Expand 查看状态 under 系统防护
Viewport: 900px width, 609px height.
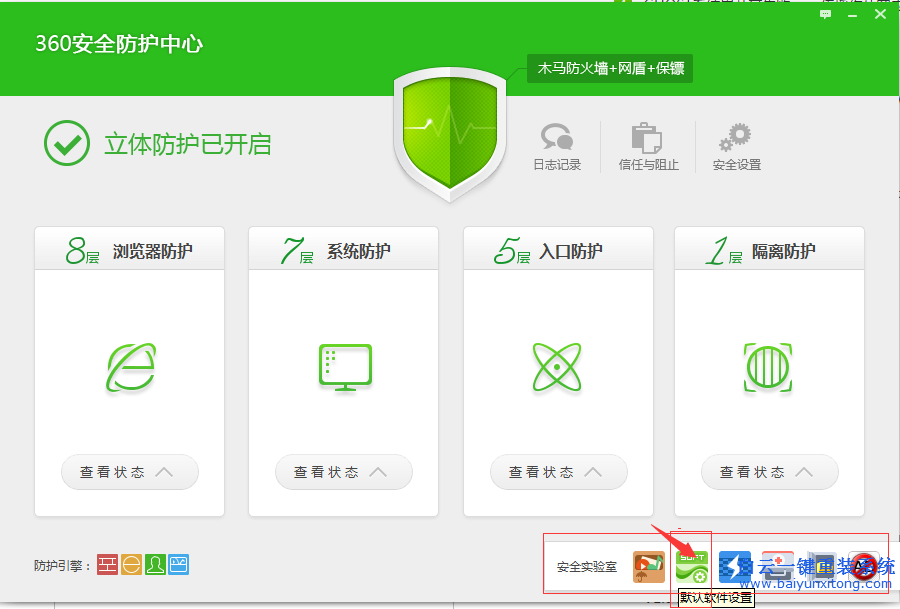tap(344, 472)
